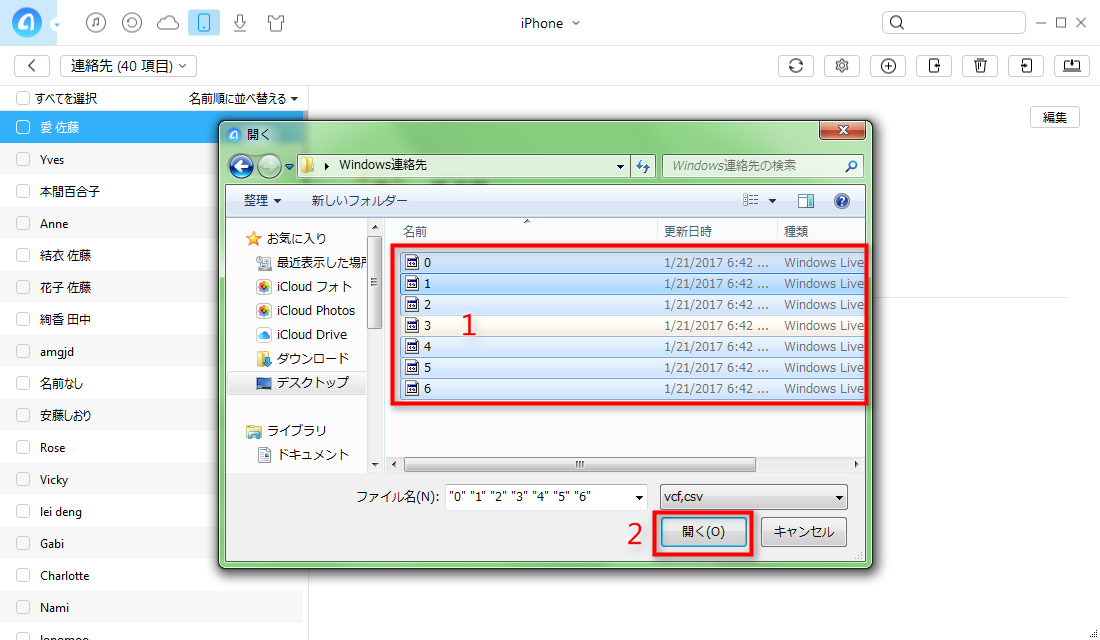
Task: Open the audio/music tab icon
Action: 96,22
